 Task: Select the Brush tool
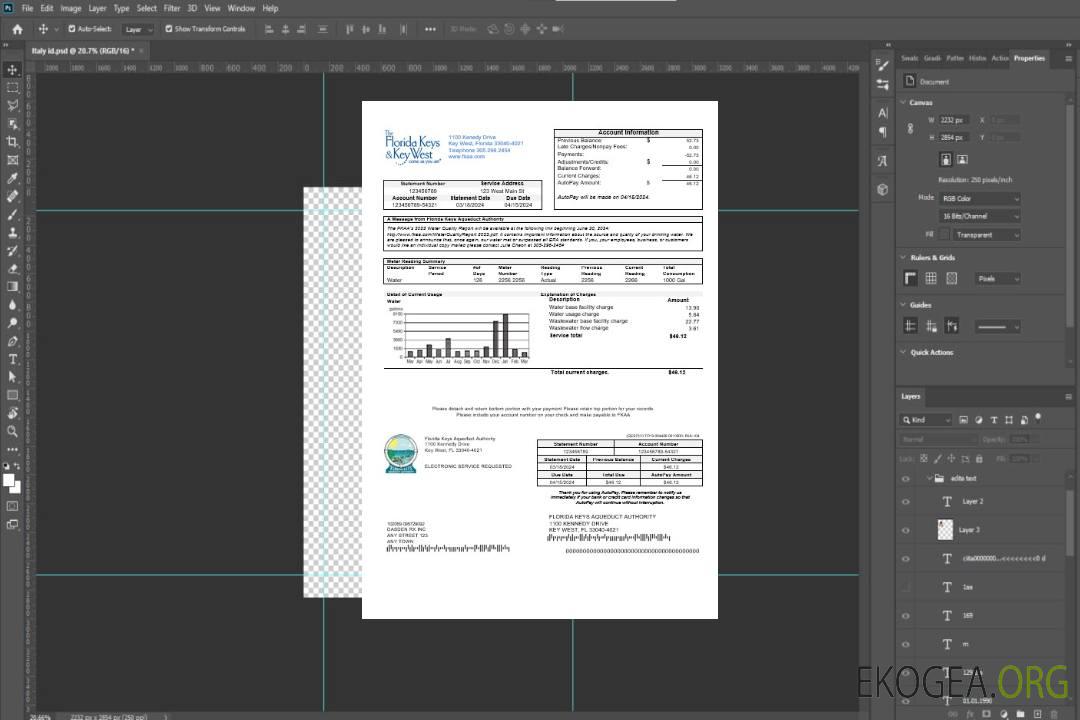click(12, 214)
